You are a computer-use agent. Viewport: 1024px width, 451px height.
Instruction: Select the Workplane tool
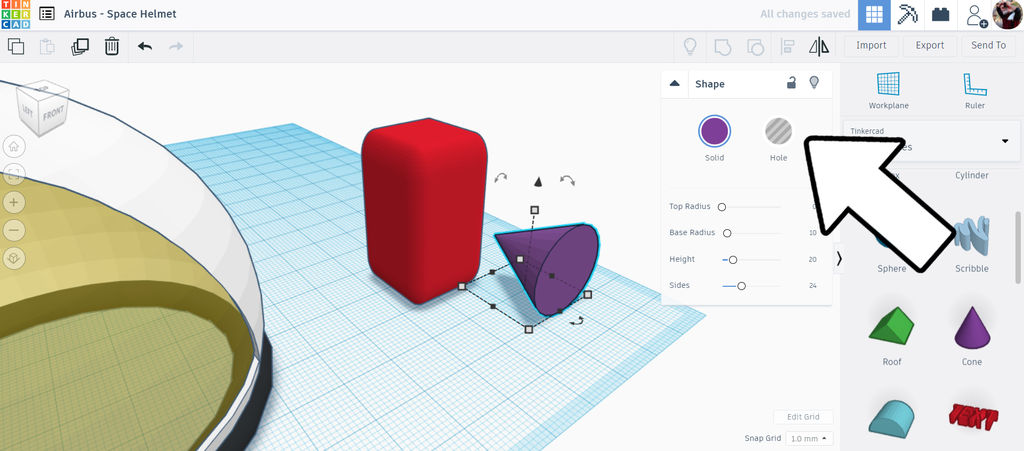click(x=888, y=91)
